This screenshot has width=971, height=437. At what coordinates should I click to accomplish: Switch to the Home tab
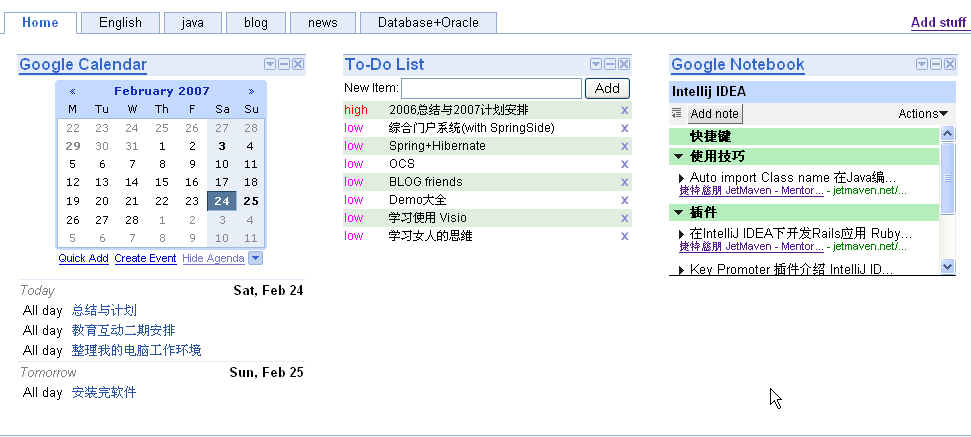(40, 22)
